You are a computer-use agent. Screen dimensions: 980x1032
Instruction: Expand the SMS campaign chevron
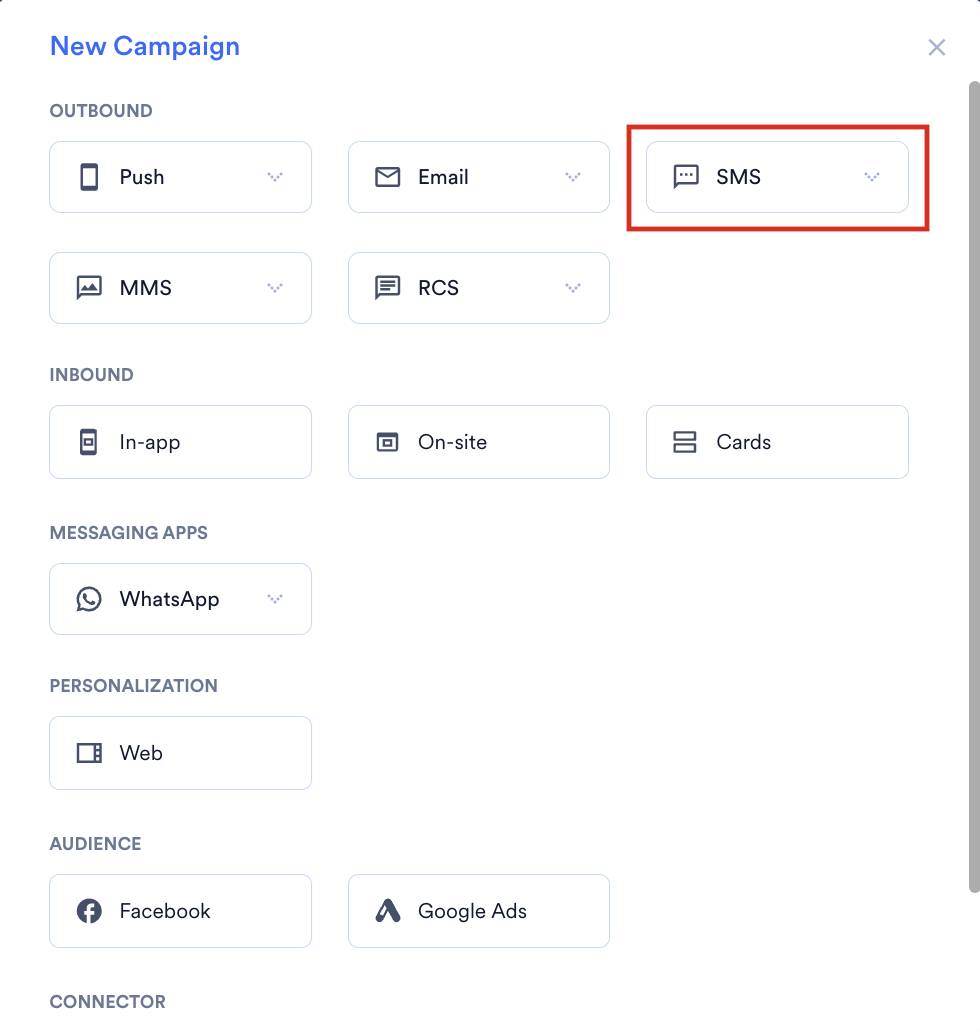click(871, 176)
